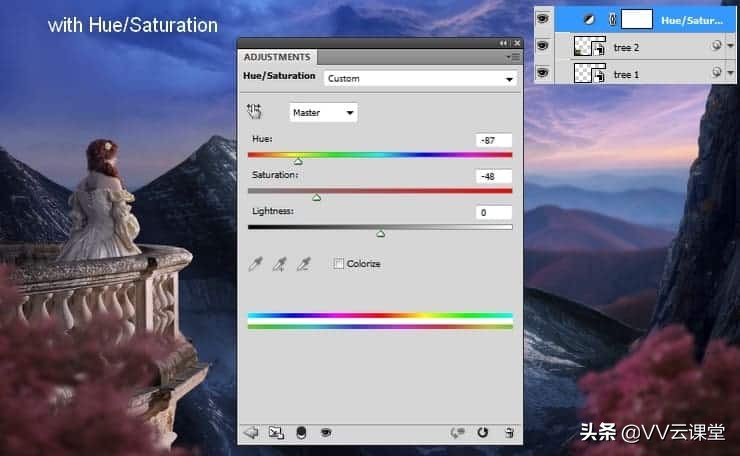Screen dimensions: 740x456
Task: Reset adjustment to defaults icon
Action: coord(483,432)
